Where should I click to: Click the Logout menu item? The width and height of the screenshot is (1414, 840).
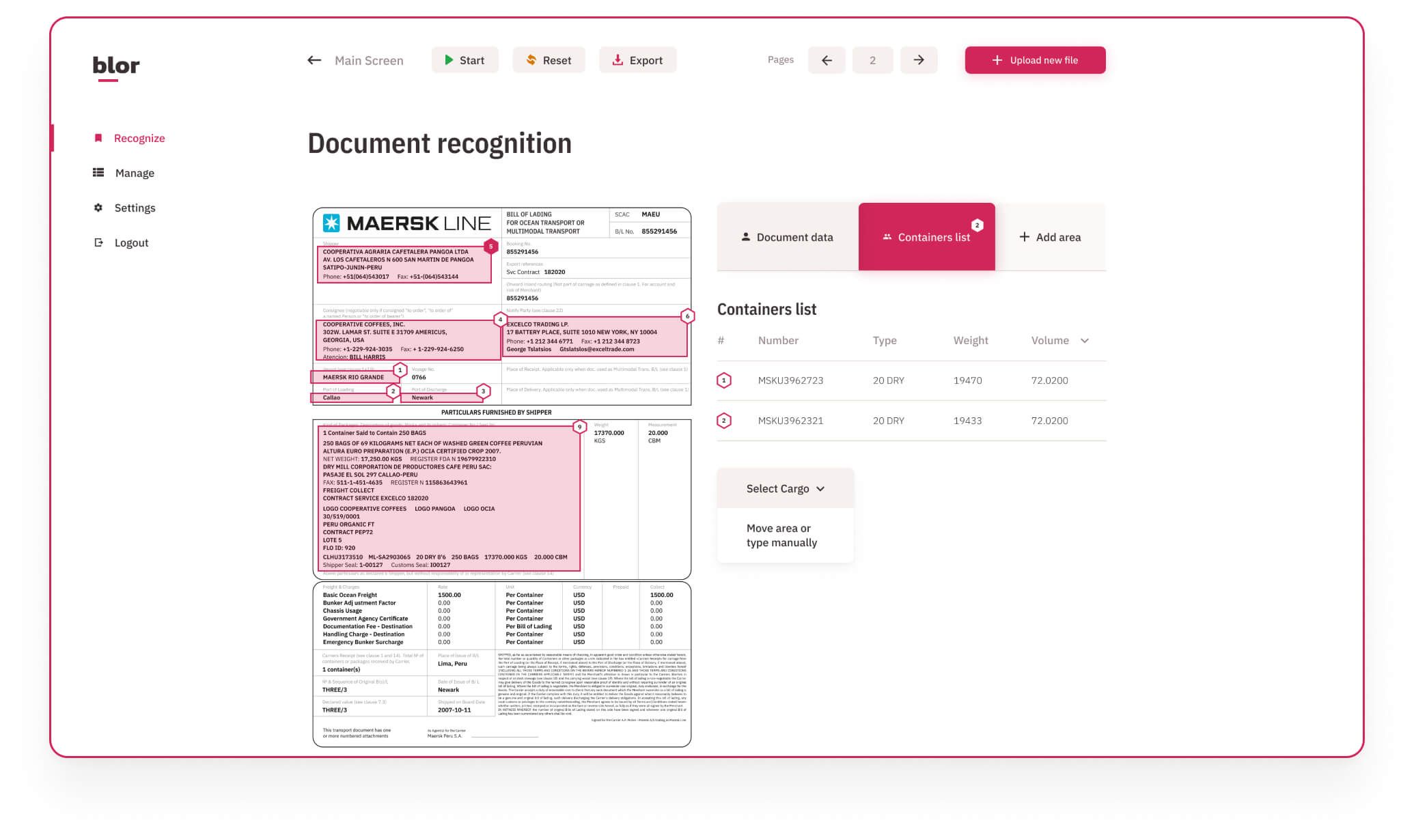[131, 243]
